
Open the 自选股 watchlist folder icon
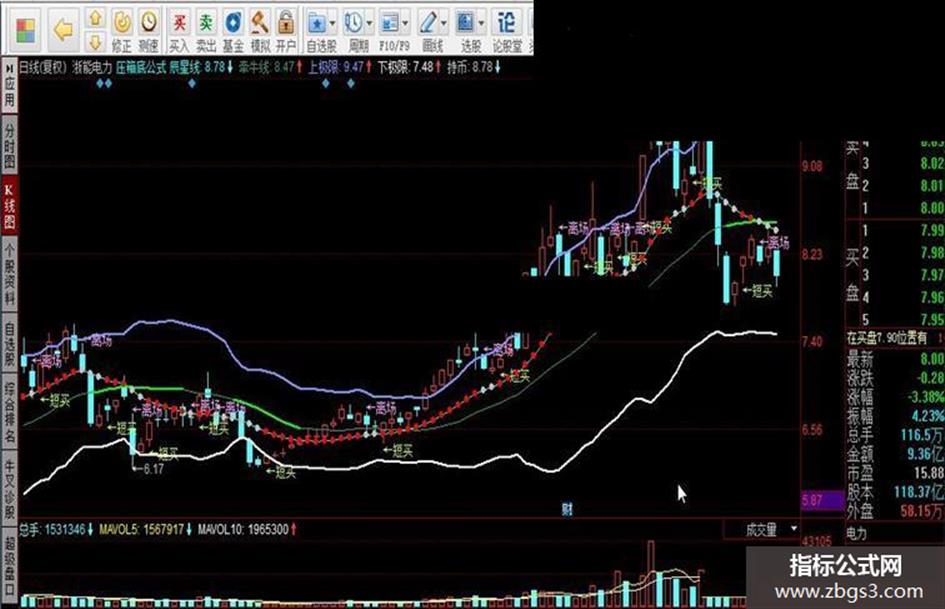click(317, 24)
